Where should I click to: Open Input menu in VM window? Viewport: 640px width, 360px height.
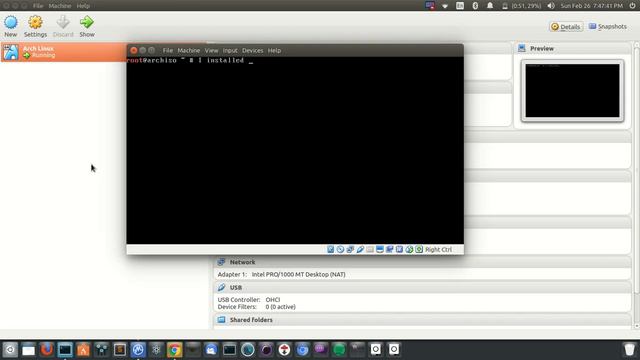click(x=230, y=50)
